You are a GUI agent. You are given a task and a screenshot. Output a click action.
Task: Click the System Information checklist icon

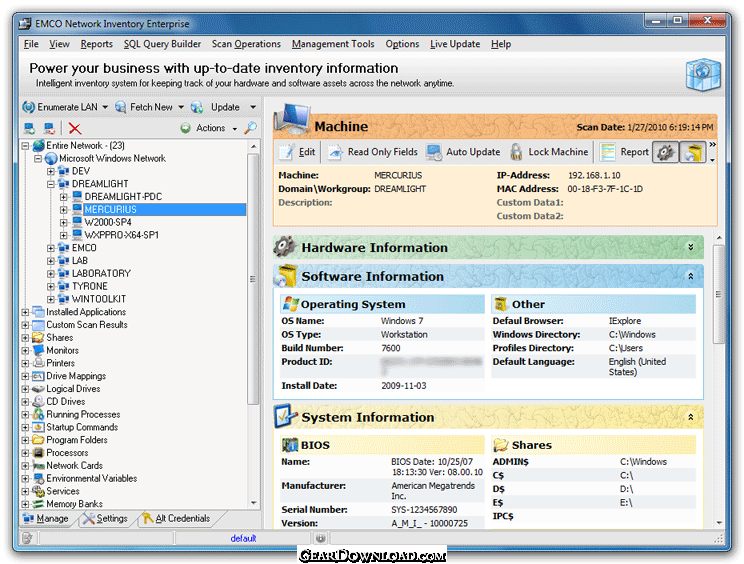click(286, 416)
